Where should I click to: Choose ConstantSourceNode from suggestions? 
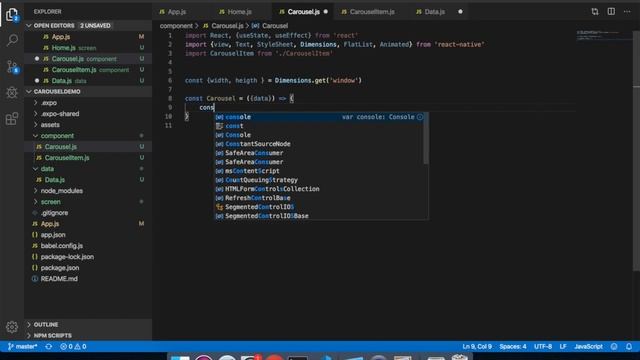pyautogui.click(x=319, y=144)
